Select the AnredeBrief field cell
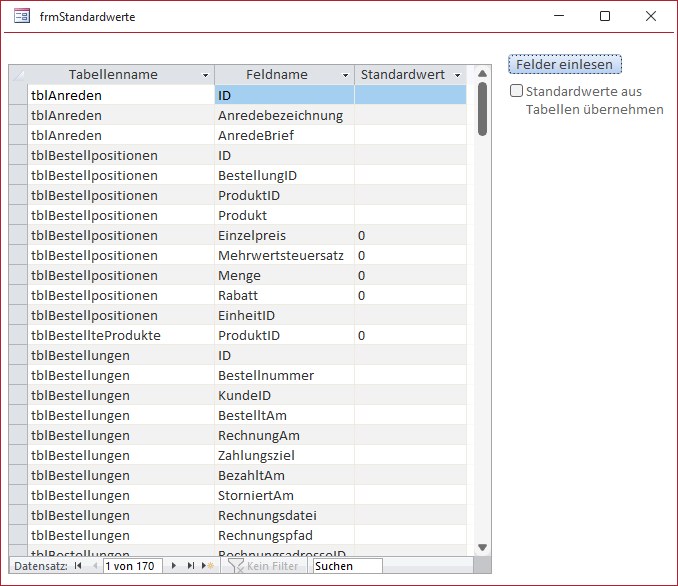The width and height of the screenshot is (678, 586). point(284,135)
